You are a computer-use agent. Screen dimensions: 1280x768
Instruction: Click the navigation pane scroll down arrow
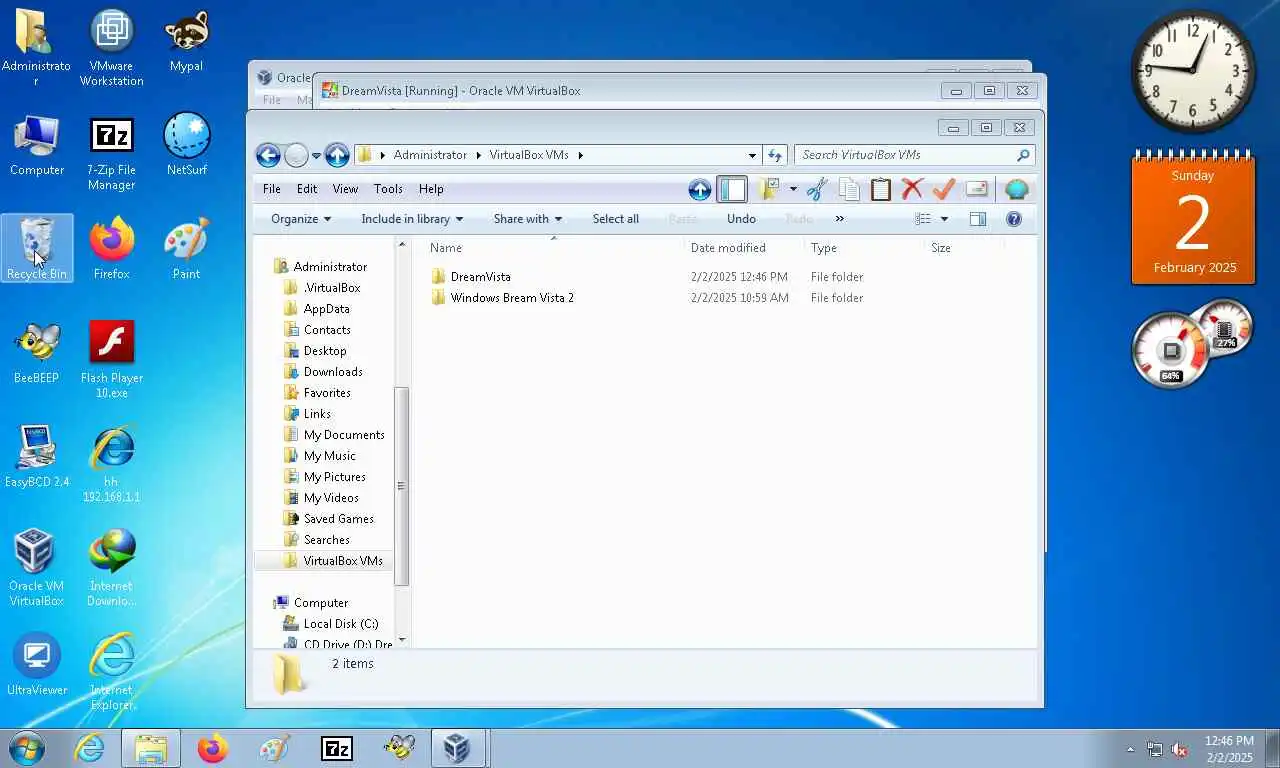402,640
